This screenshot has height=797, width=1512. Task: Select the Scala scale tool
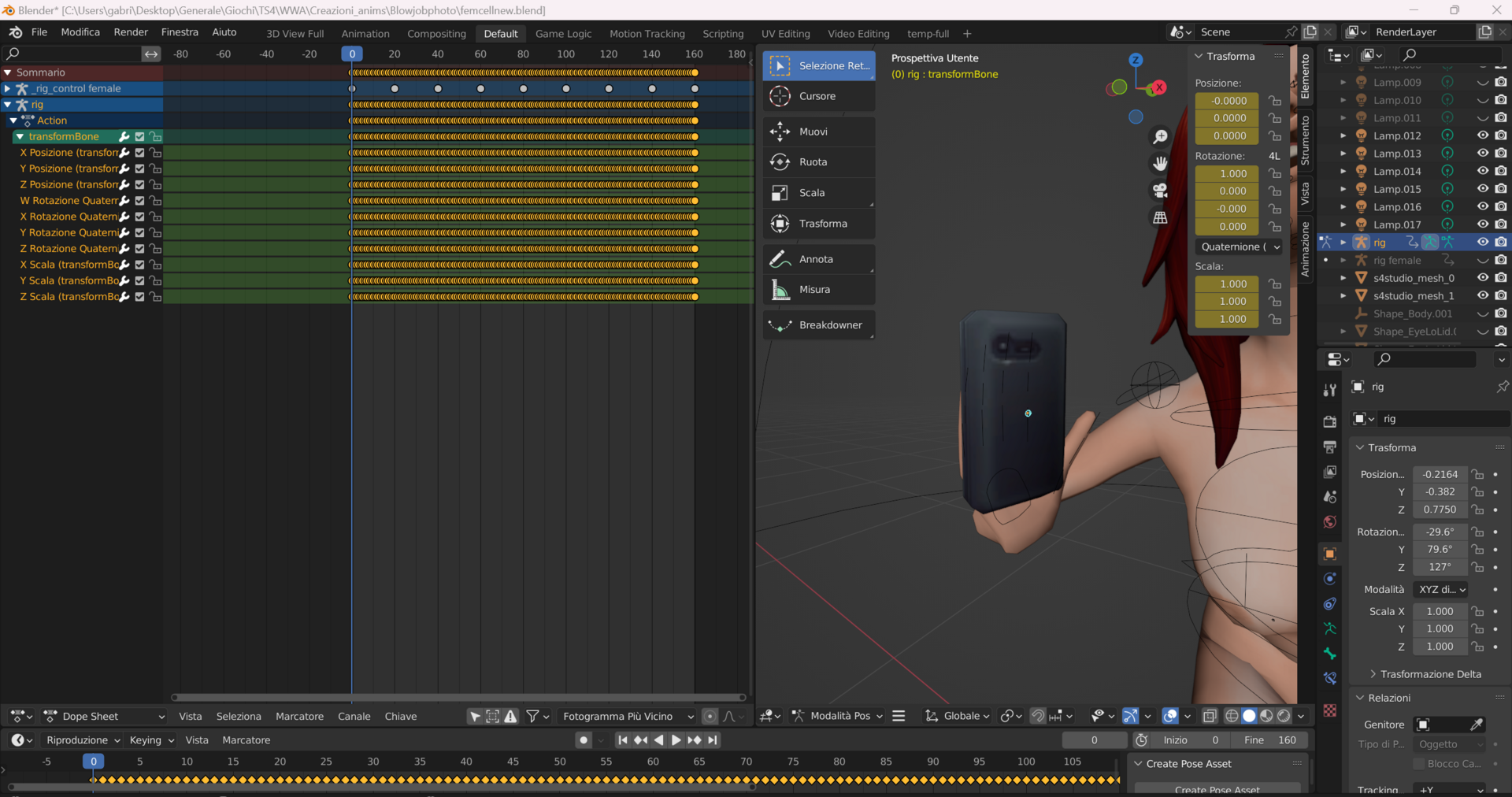pos(818,193)
